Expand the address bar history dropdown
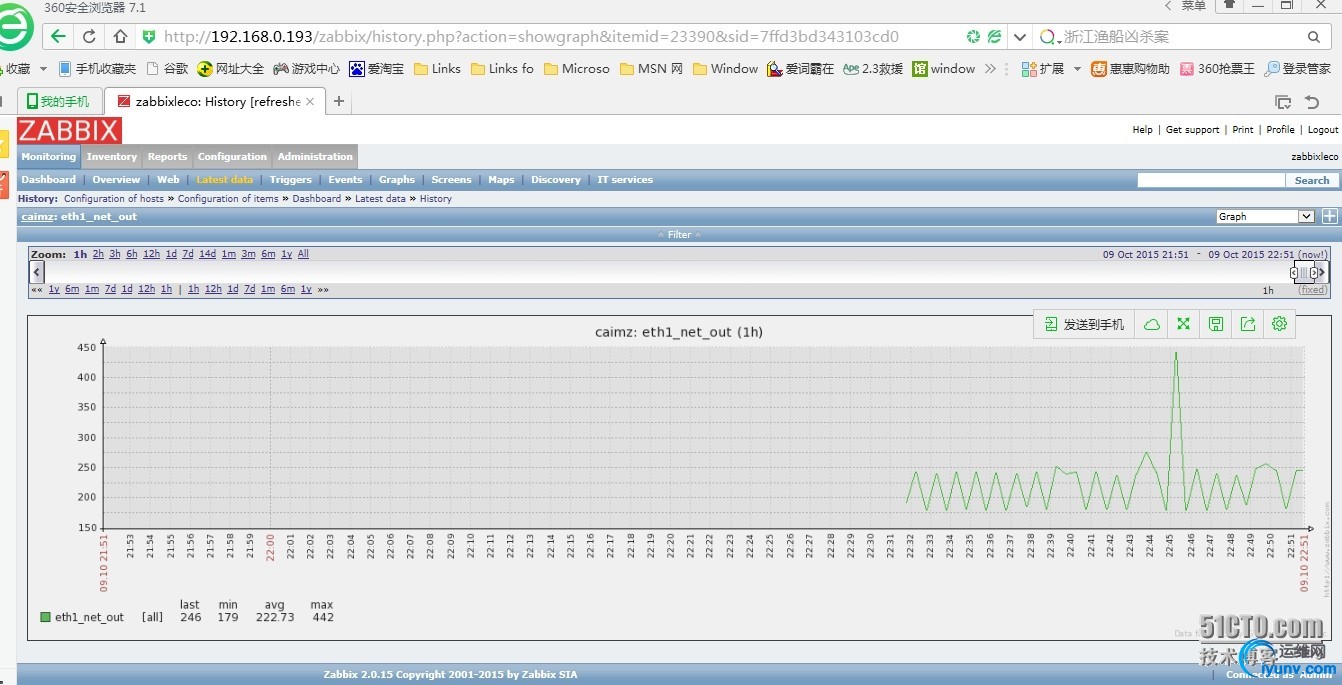1342x685 pixels. [x=1019, y=37]
